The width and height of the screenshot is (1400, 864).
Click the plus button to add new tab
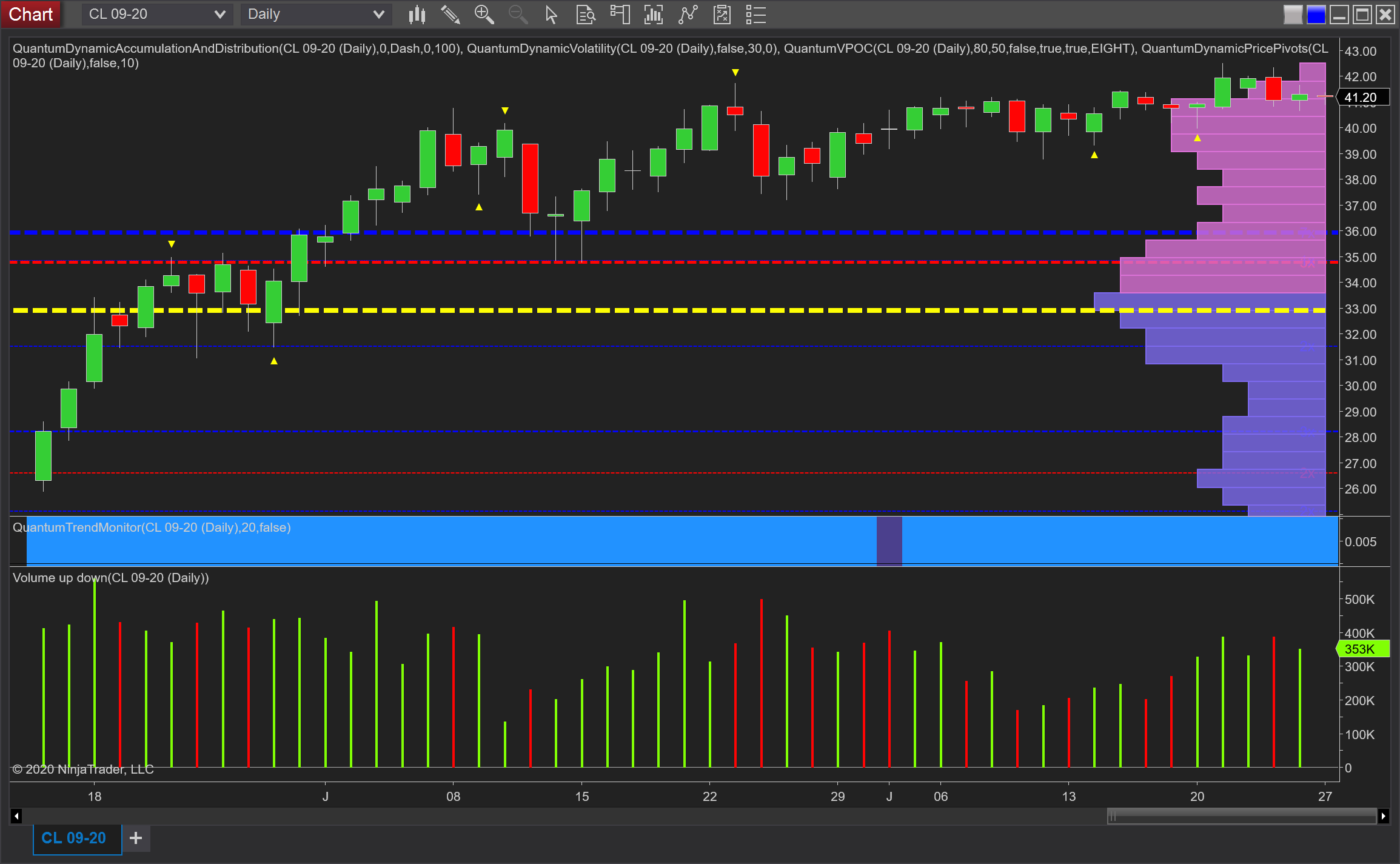tap(135, 839)
